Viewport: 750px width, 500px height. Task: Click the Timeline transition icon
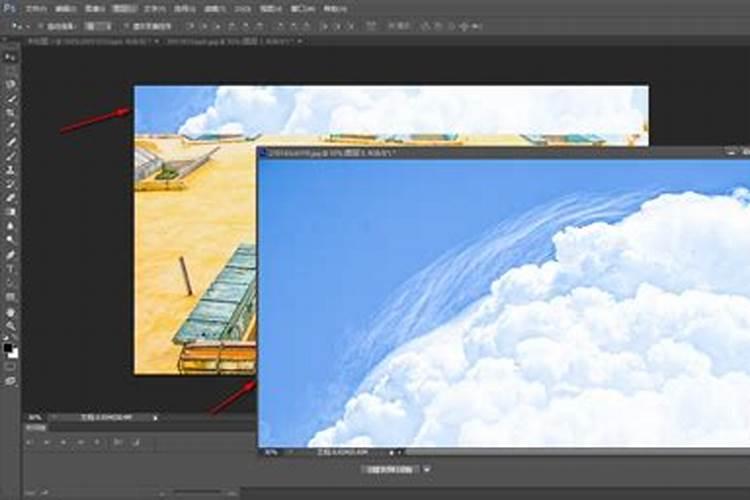tap(136, 443)
